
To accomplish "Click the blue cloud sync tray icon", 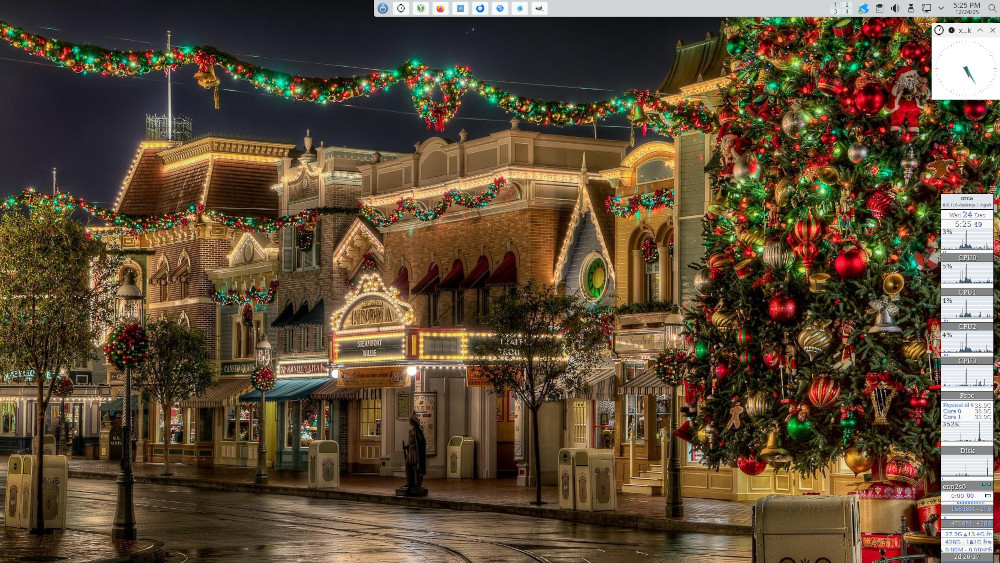I will (x=863, y=8).
